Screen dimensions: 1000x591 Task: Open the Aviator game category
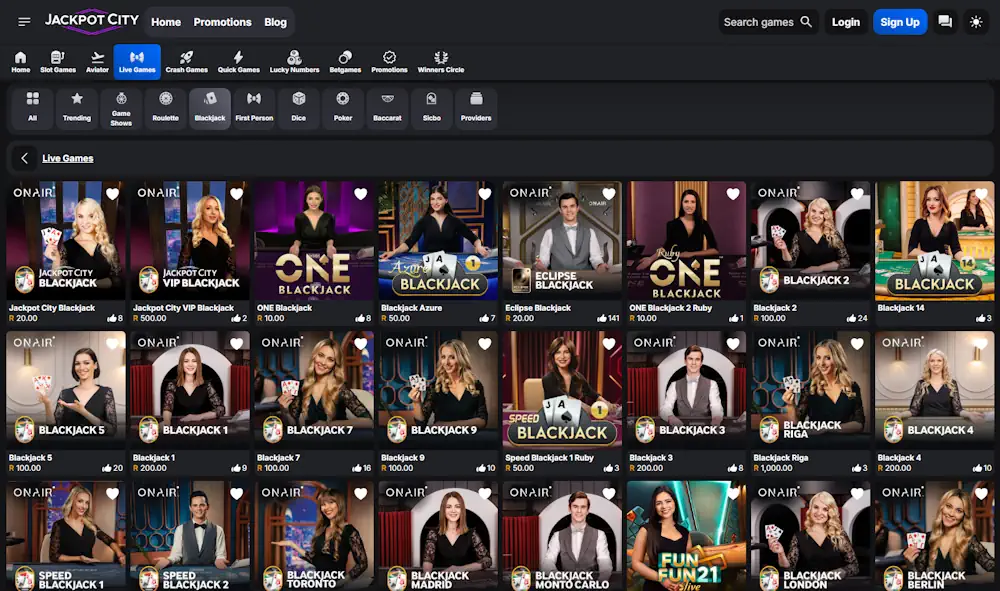point(97,62)
